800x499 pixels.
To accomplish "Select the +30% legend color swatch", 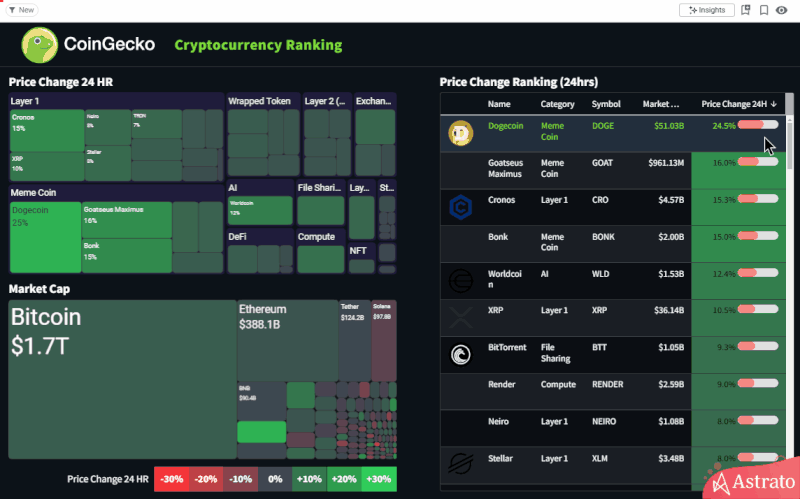I will [379, 479].
